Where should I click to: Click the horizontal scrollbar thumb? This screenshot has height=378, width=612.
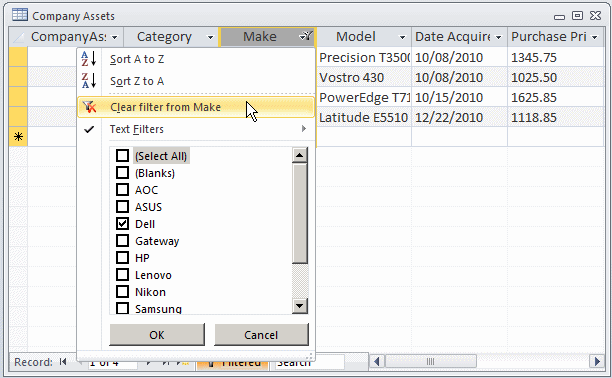[x=431, y=362]
